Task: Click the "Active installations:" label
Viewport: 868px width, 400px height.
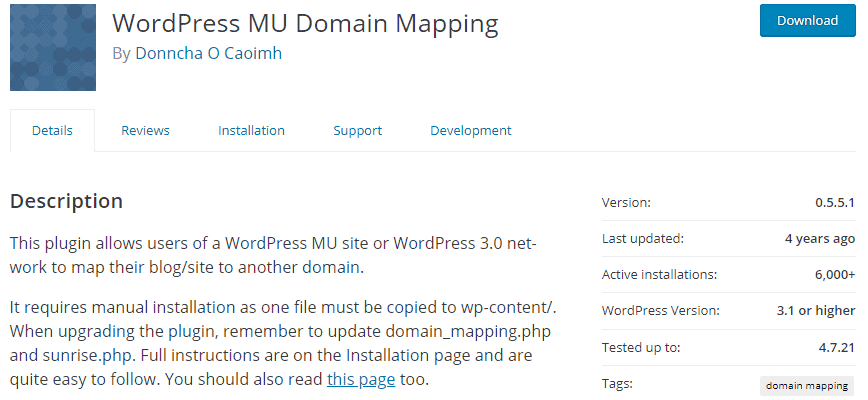Action: click(x=659, y=274)
